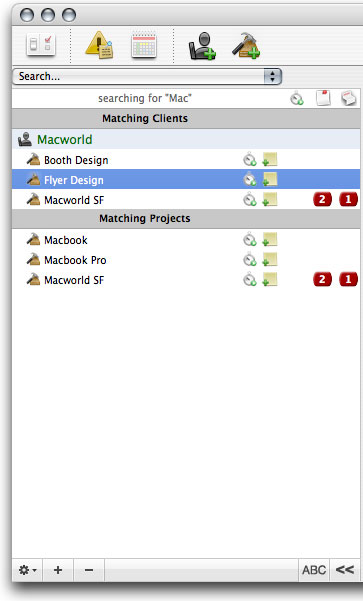Click the minus remove button
This screenshot has height=601, width=363.
point(89,570)
